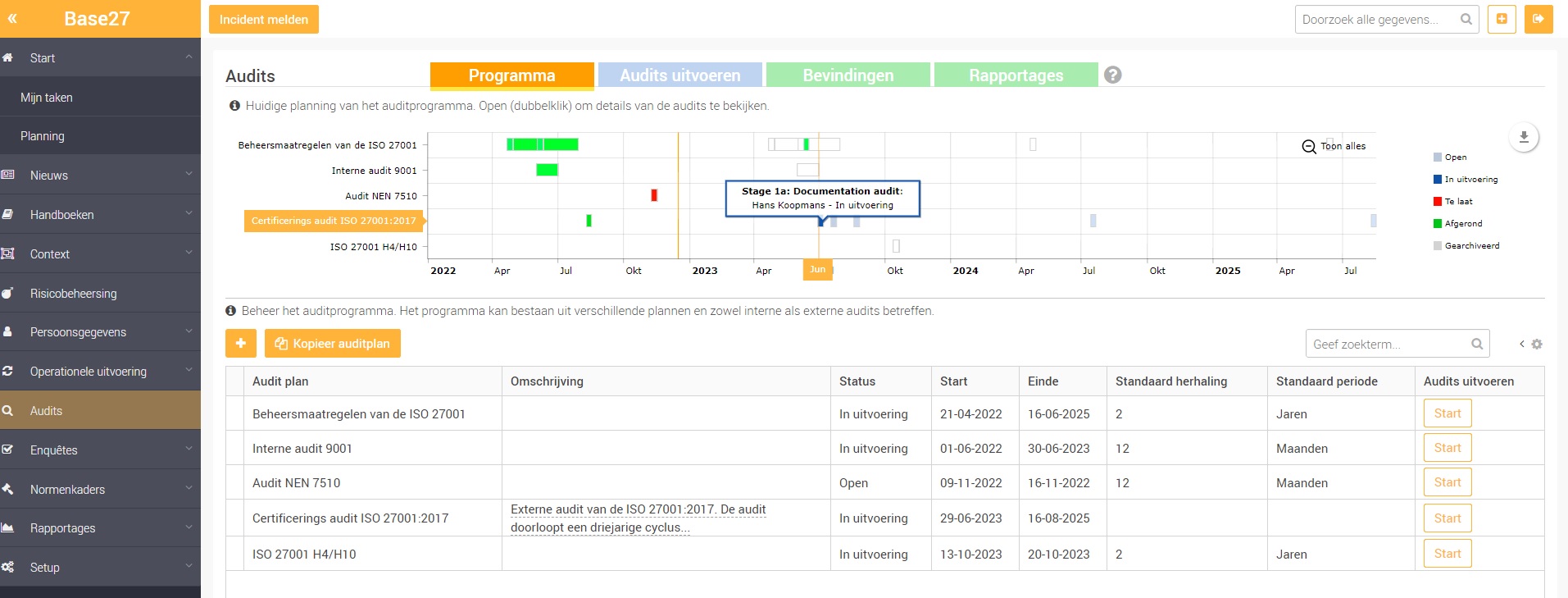Click the Incident melden button
The width and height of the screenshot is (1568, 598).
tap(264, 19)
